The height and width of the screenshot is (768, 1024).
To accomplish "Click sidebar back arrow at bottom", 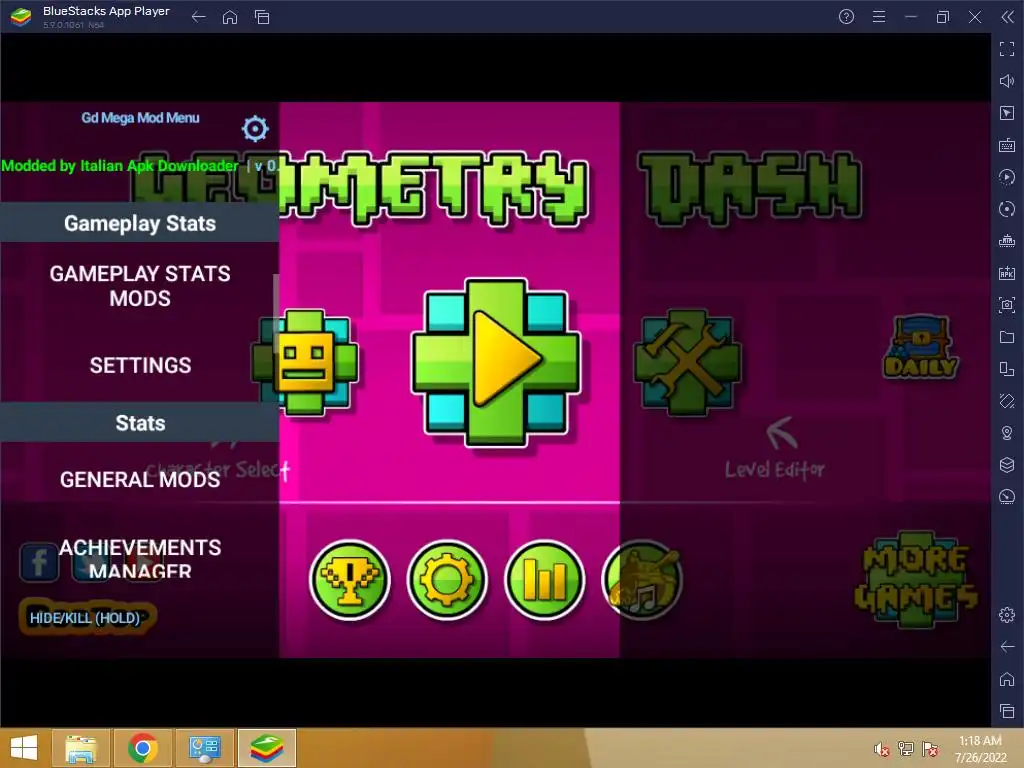I will tap(1007, 647).
